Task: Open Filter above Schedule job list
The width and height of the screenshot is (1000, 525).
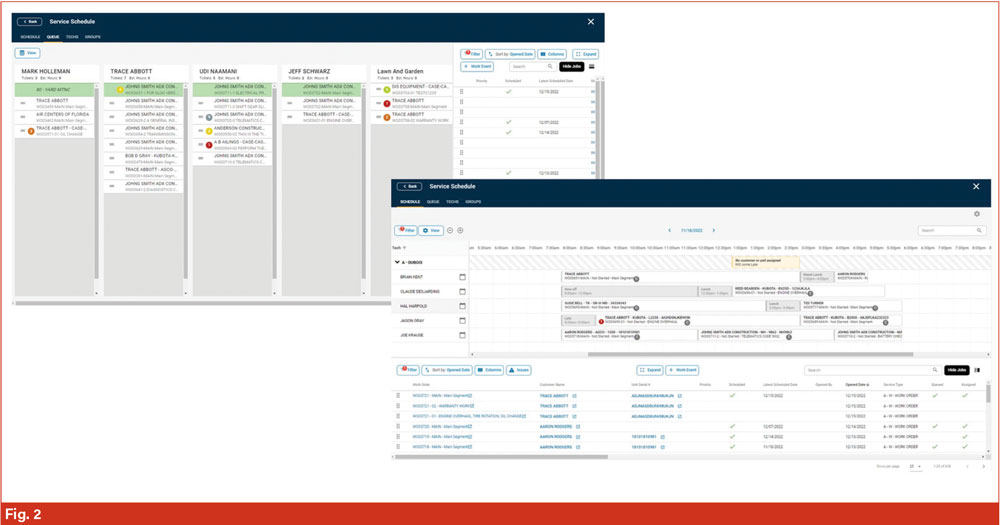Action: click(408, 370)
